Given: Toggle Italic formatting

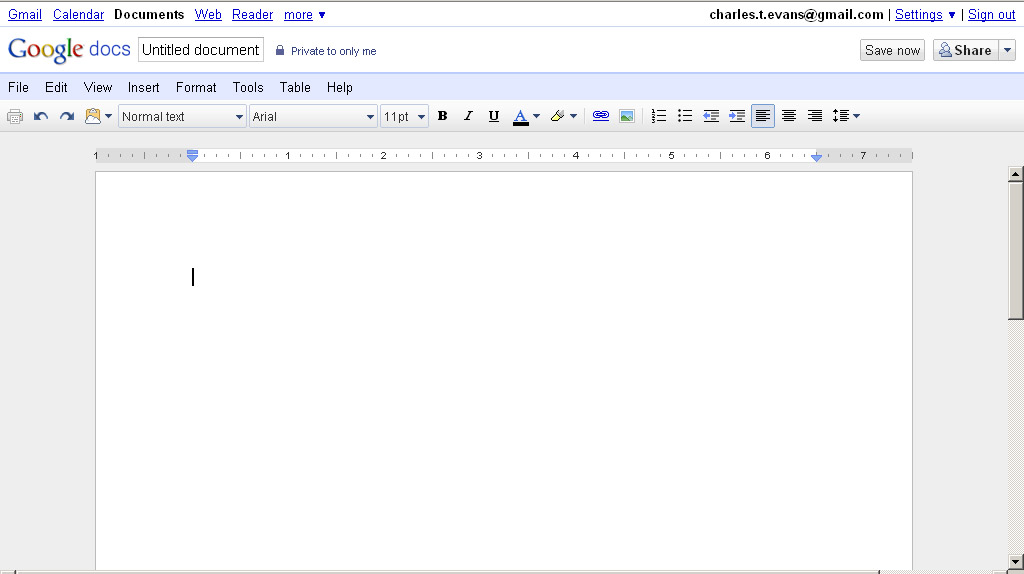Looking at the screenshot, I should (x=468, y=116).
